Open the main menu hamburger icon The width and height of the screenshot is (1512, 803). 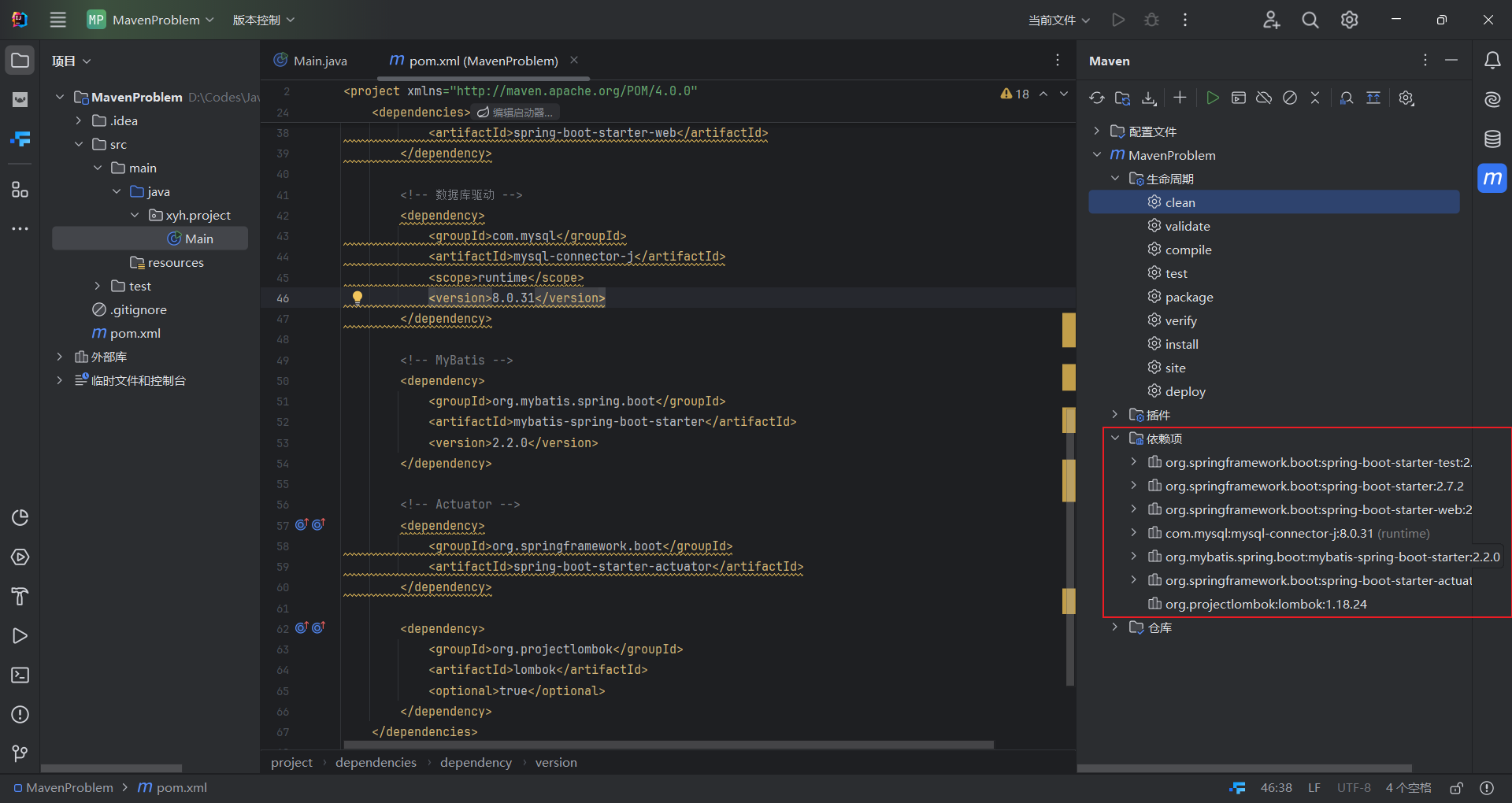coord(58,20)
